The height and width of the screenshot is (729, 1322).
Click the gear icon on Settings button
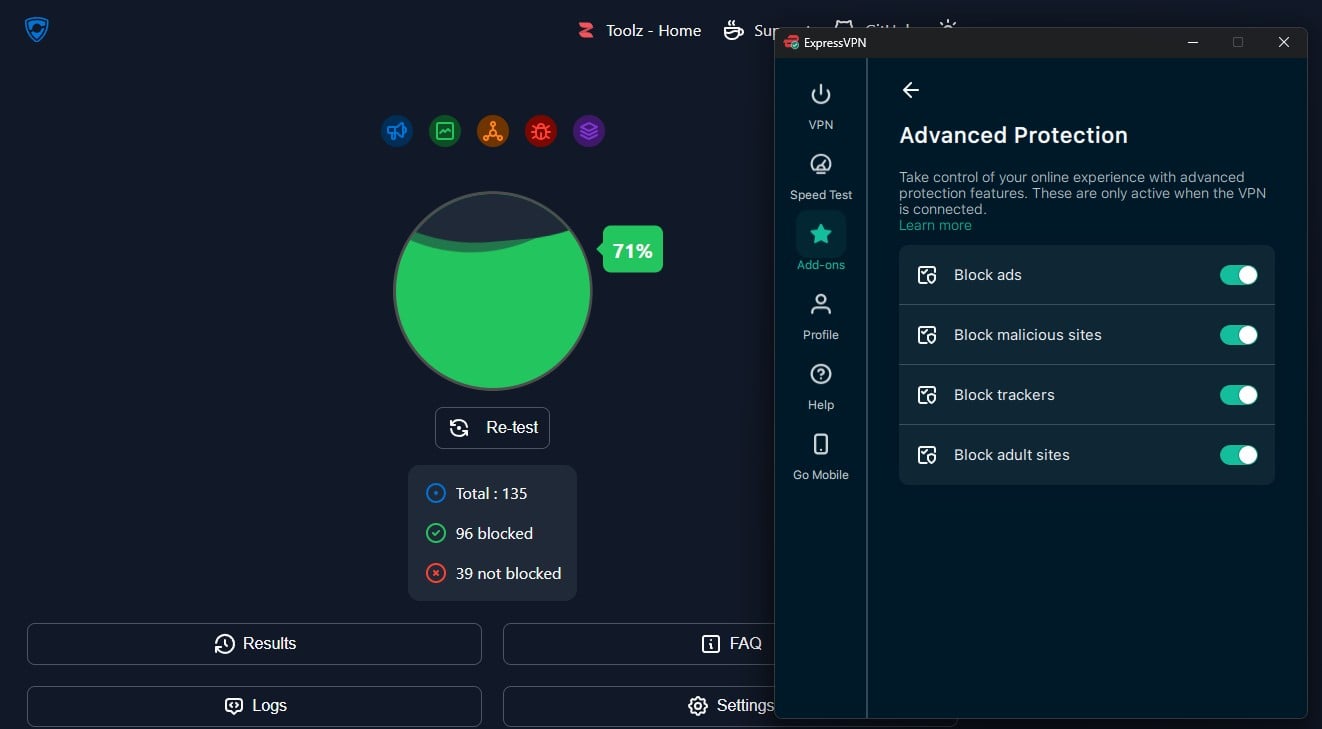coord(698,706)
